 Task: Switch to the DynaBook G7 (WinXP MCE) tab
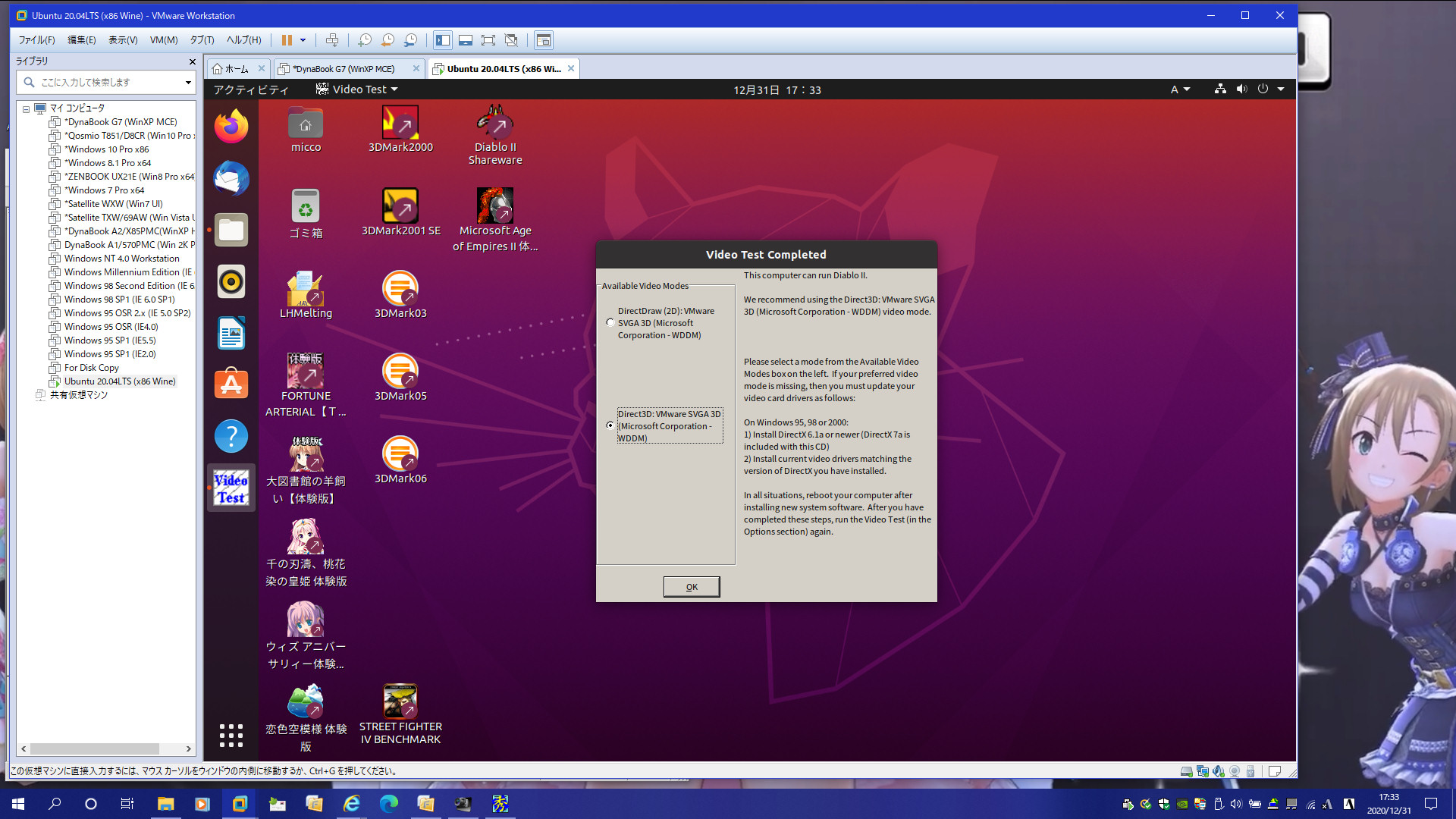pos(343,69)
